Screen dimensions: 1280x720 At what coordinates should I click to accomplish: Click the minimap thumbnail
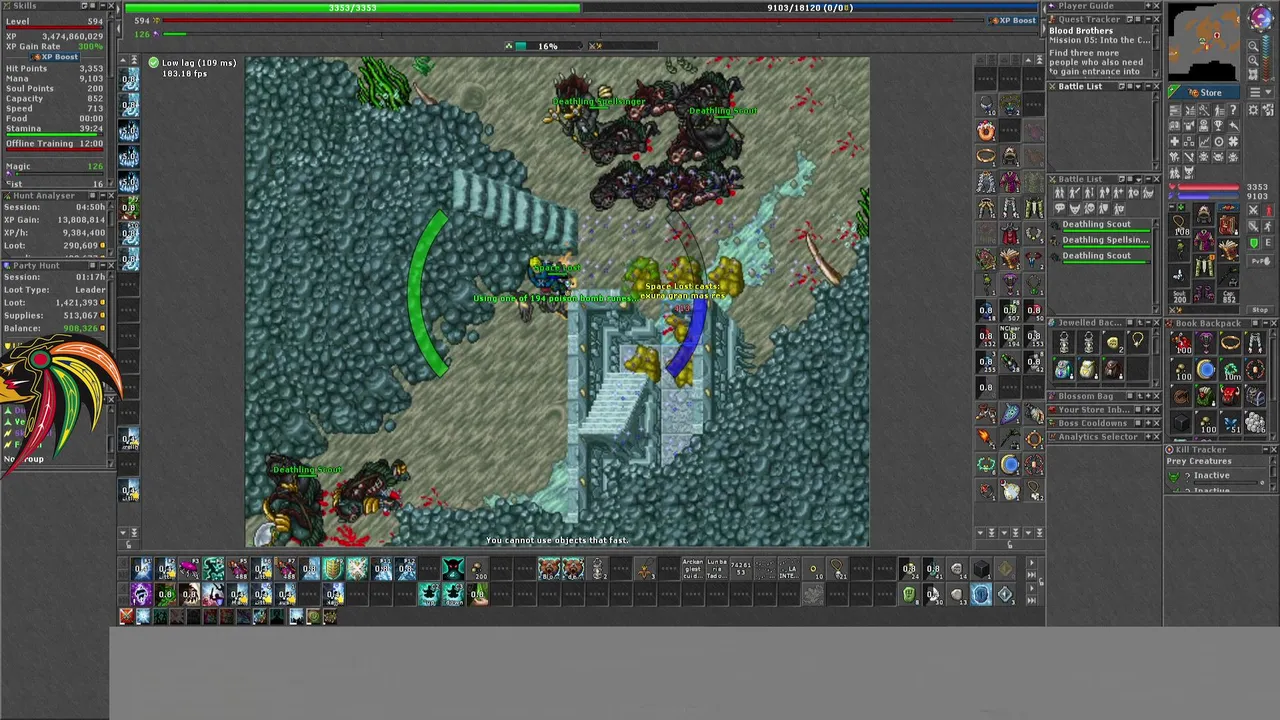(1204, 42)
